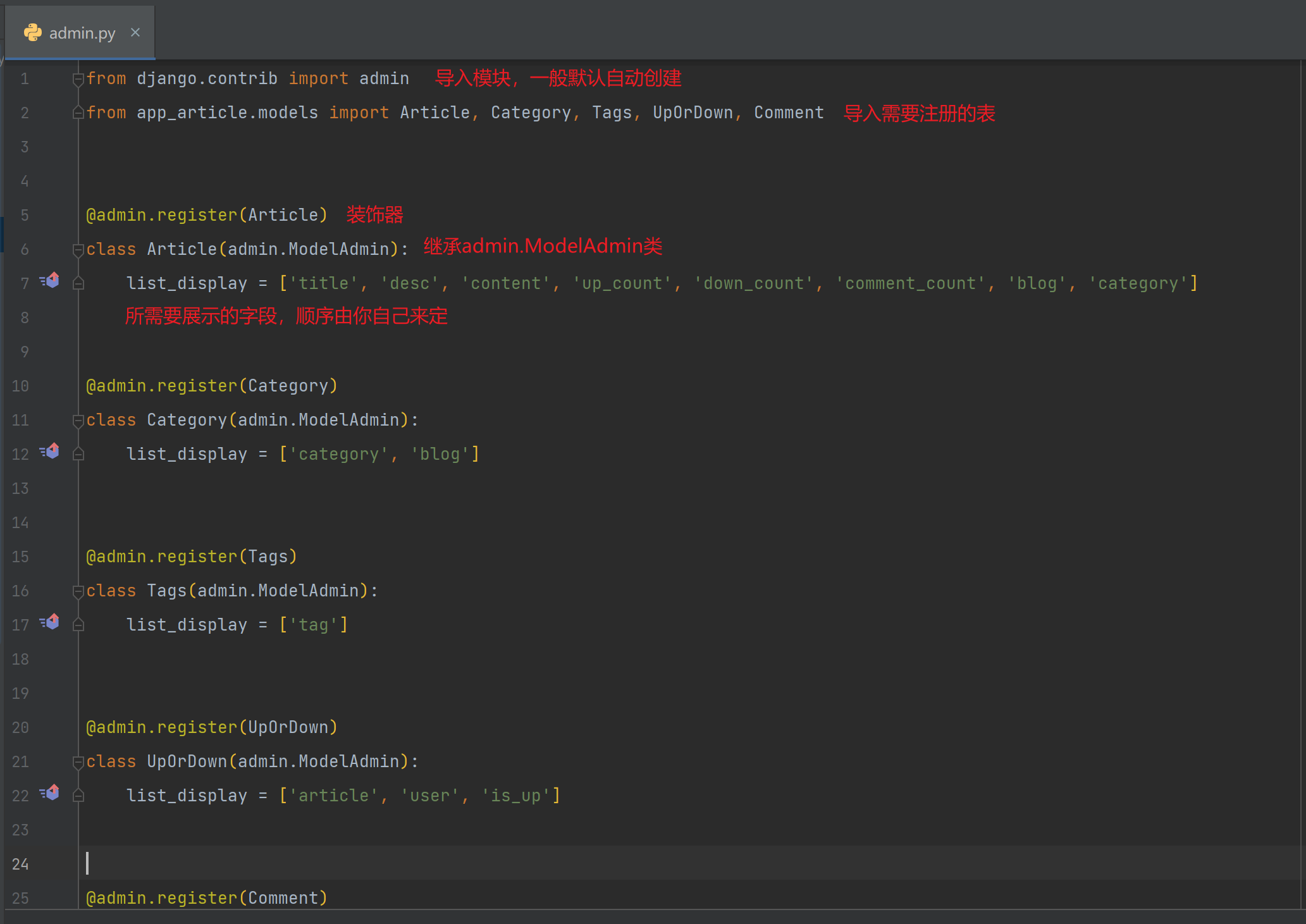
Task: Click line number 15 in gutter
Action: [x=20, y=557]
